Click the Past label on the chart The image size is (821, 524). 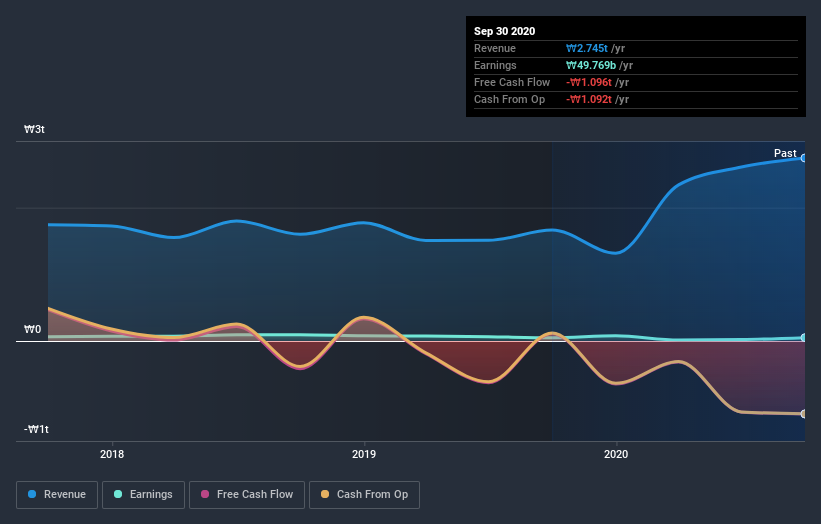coord(785,153)
